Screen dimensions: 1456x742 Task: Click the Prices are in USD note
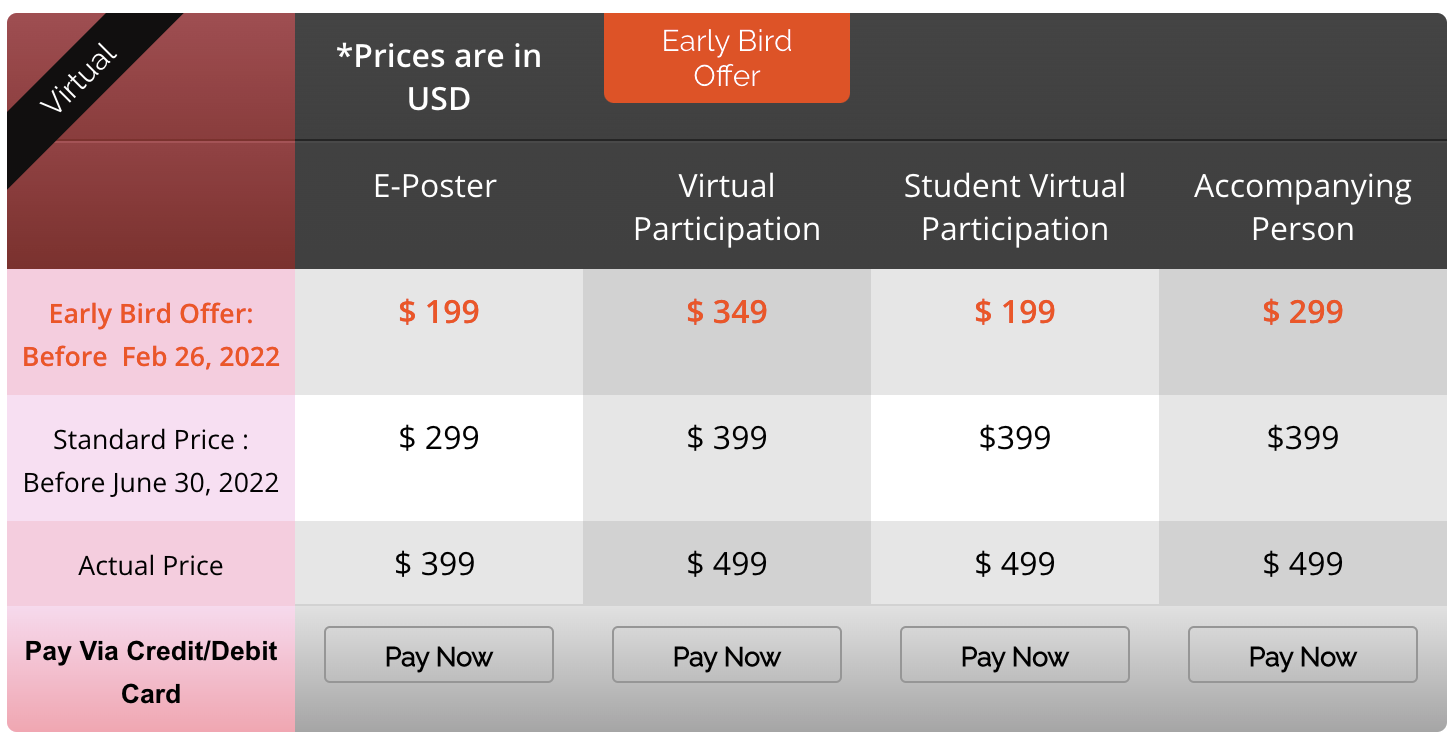(439, 77)
